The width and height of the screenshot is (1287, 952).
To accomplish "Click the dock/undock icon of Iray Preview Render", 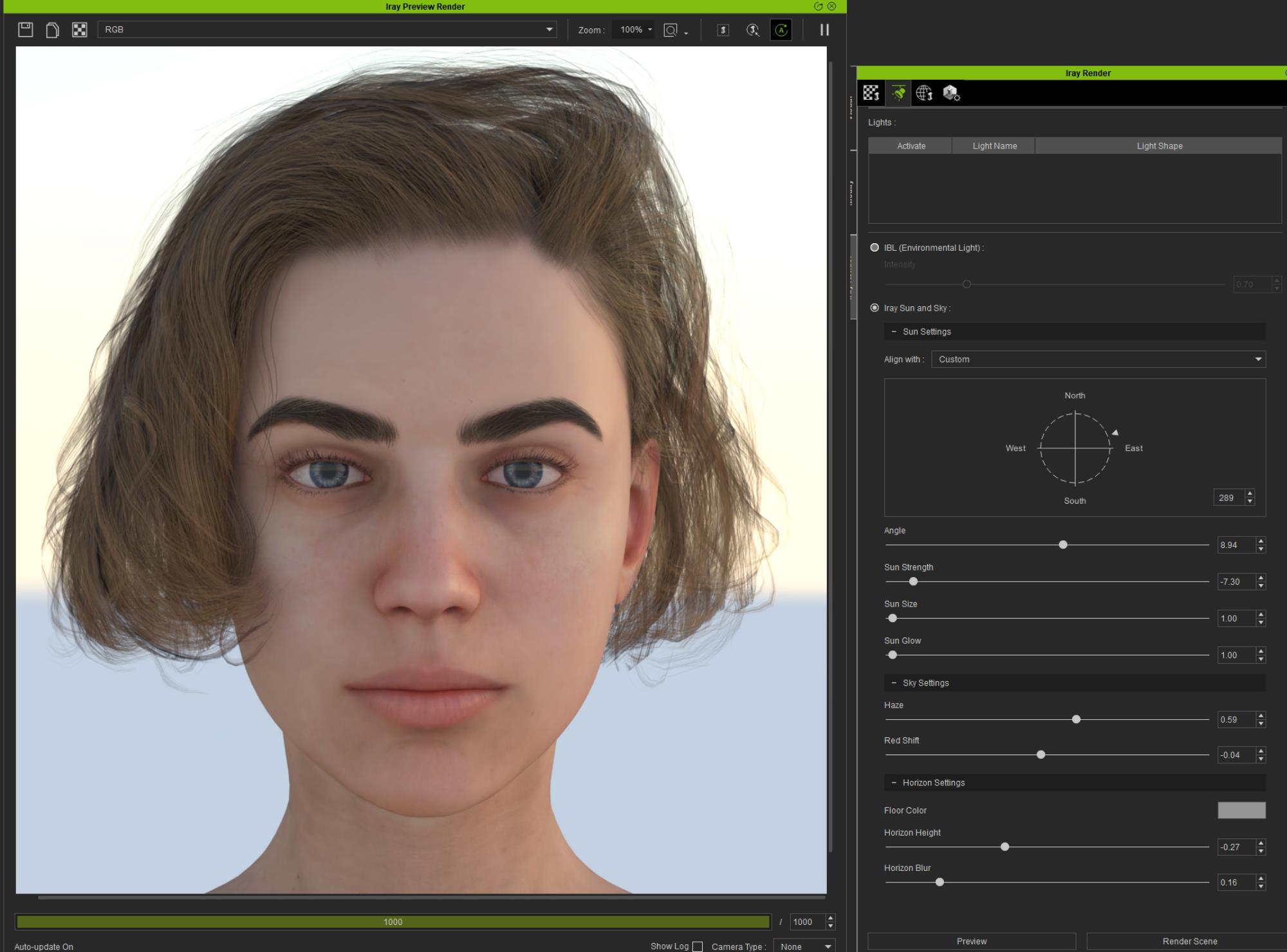I will (x=818, y=6).
